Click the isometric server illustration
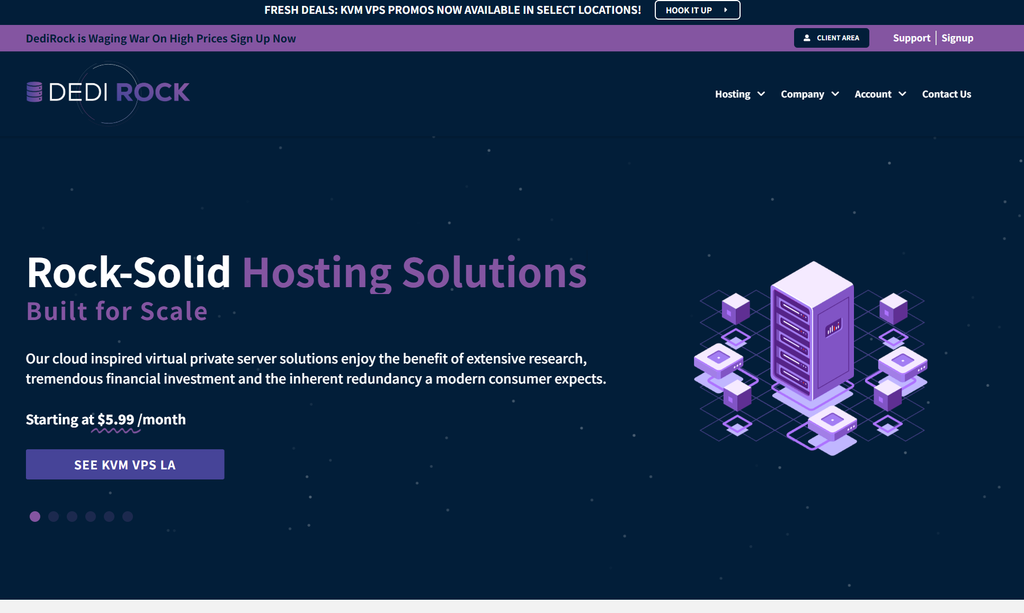The image size is (1024, 613). (x=810, y=358)
